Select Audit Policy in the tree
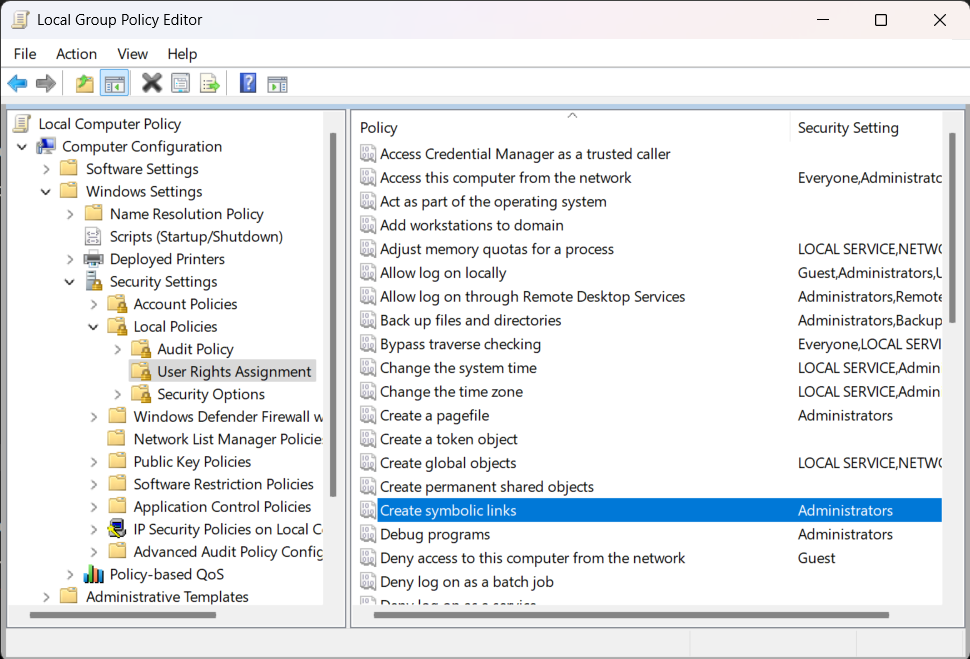This screenshot has width=970, height=659. pyautogui.click(x=195, y=349)
